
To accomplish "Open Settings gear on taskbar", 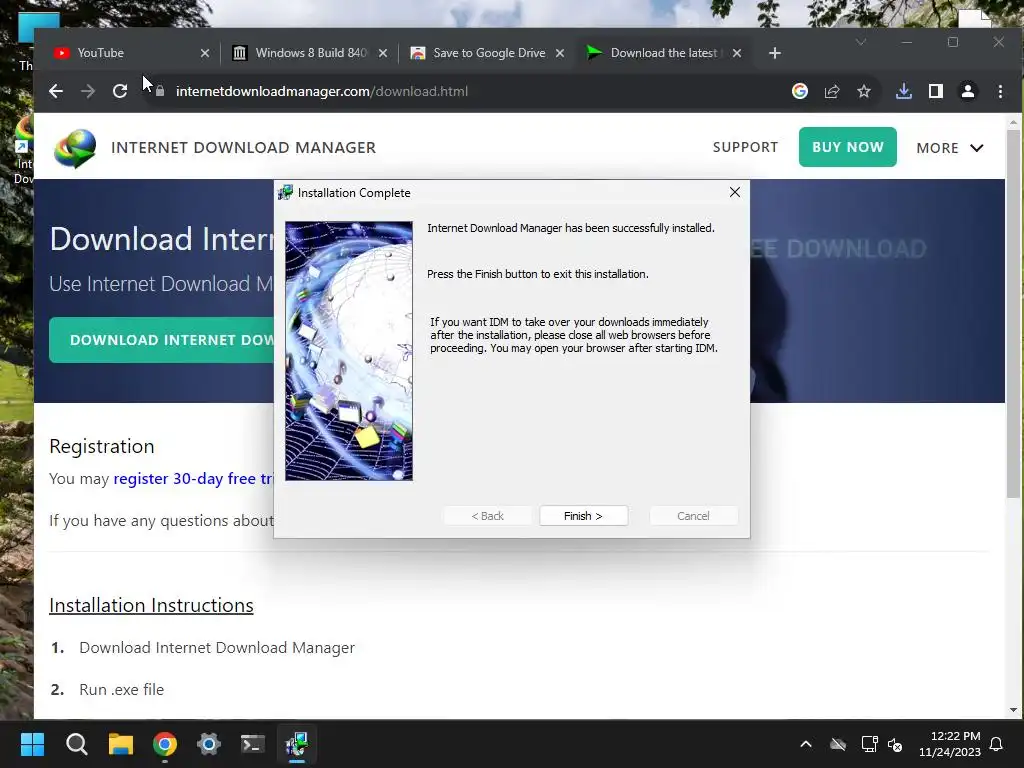I will click(209, 744).
